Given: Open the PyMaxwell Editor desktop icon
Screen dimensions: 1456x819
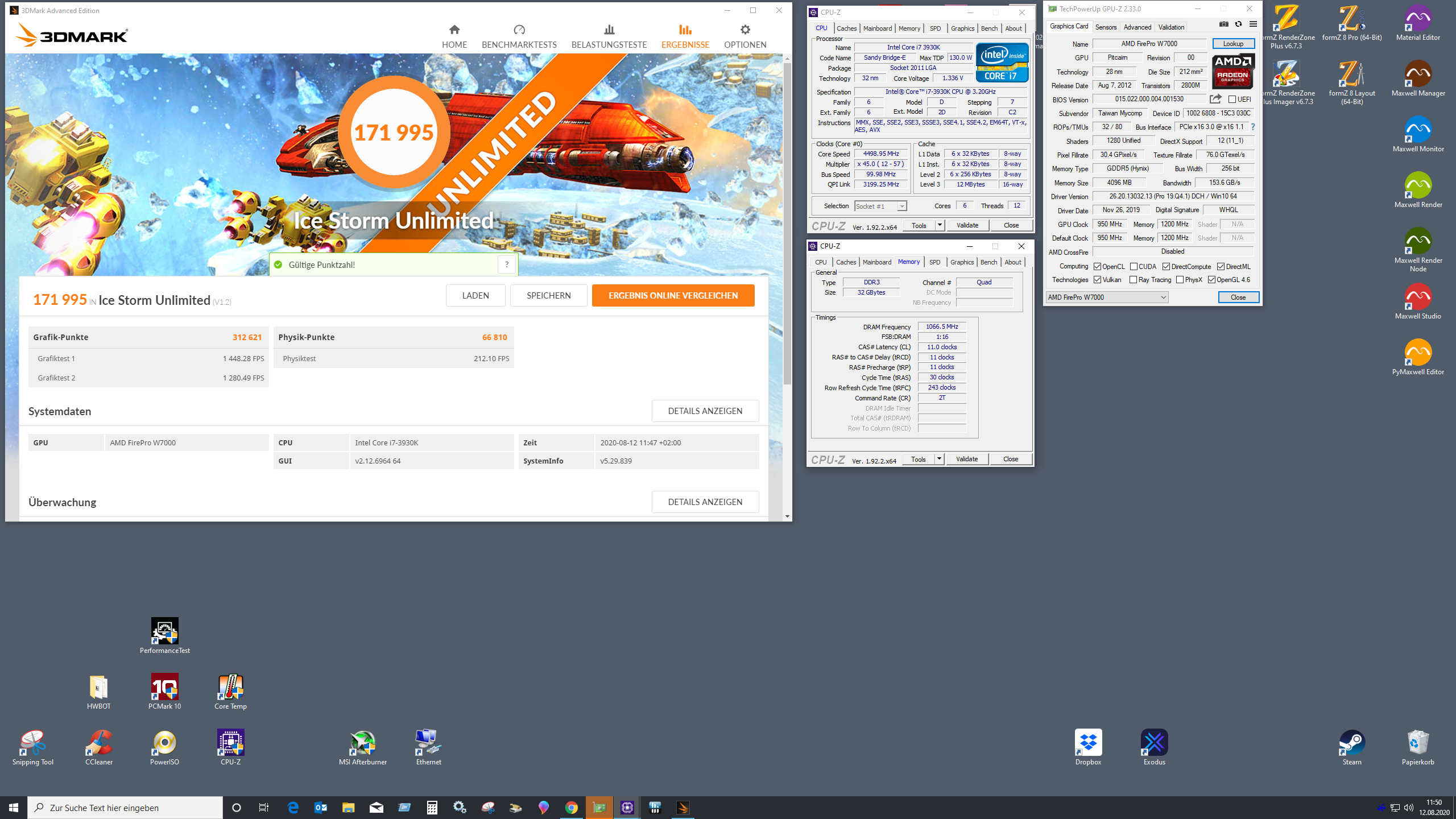Looking at the screenshot, I should click(x=1418, y=358).
